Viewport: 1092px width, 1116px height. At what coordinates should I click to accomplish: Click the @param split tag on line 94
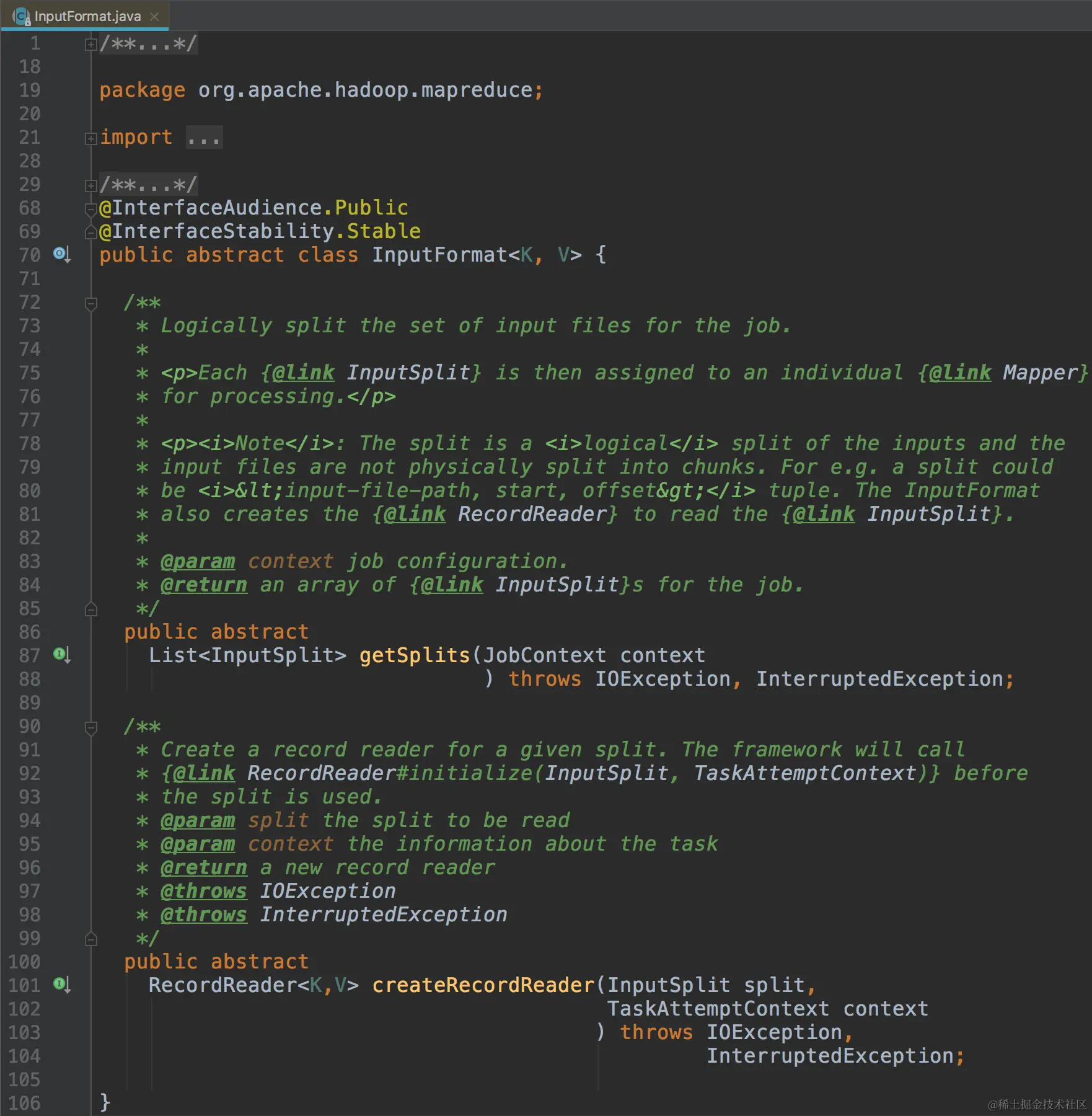point(198,821)
